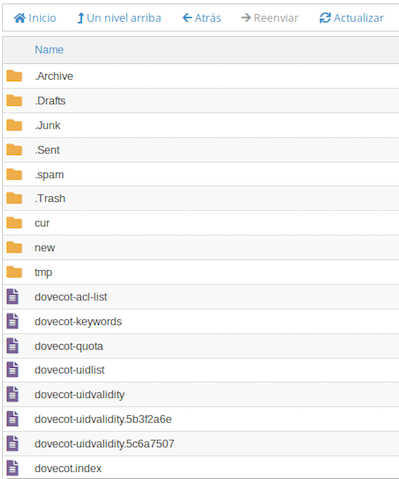Screen dimensions: 399x479
Task: Select the .Junk folder icon
Action: click(x=14, y=125)
